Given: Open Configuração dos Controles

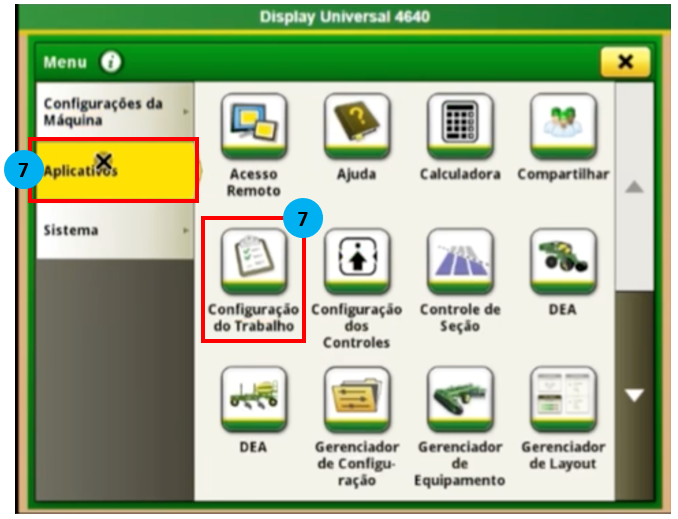Looking at the screenshot, I should (x=356, y=262).
